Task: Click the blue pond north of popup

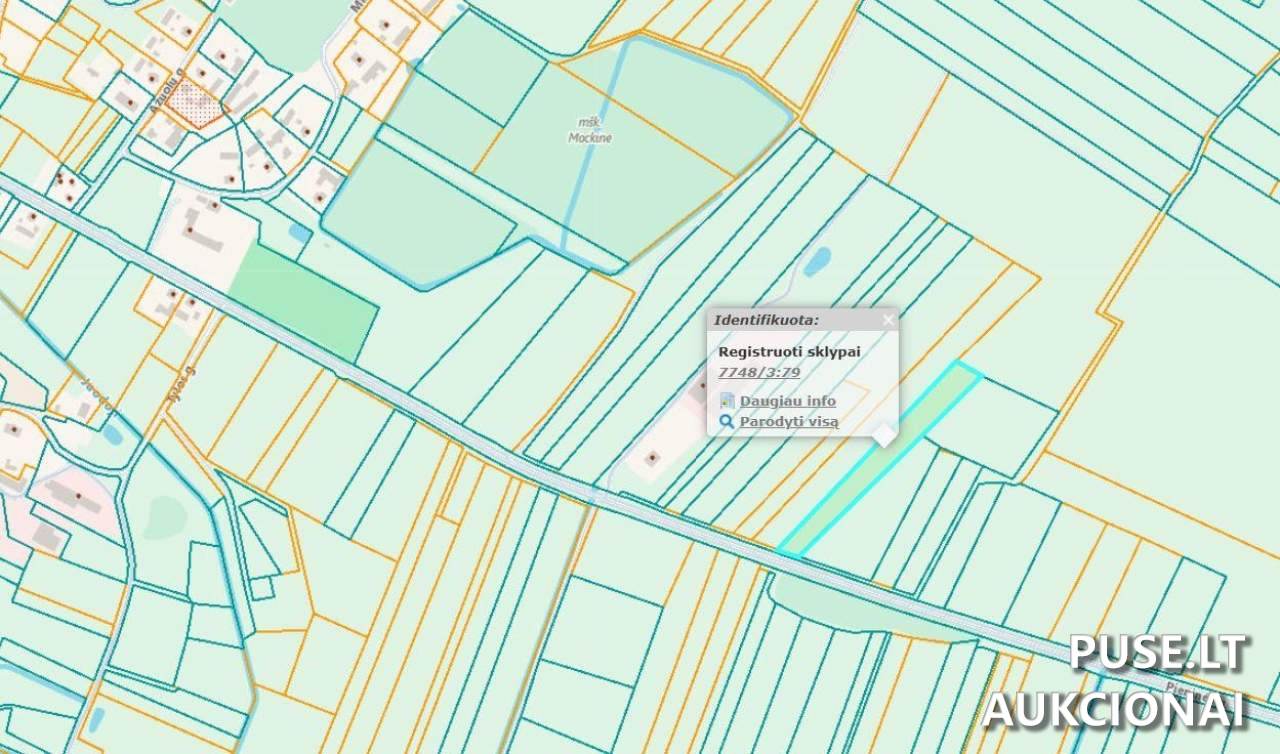Action: [x=817, y=261]
